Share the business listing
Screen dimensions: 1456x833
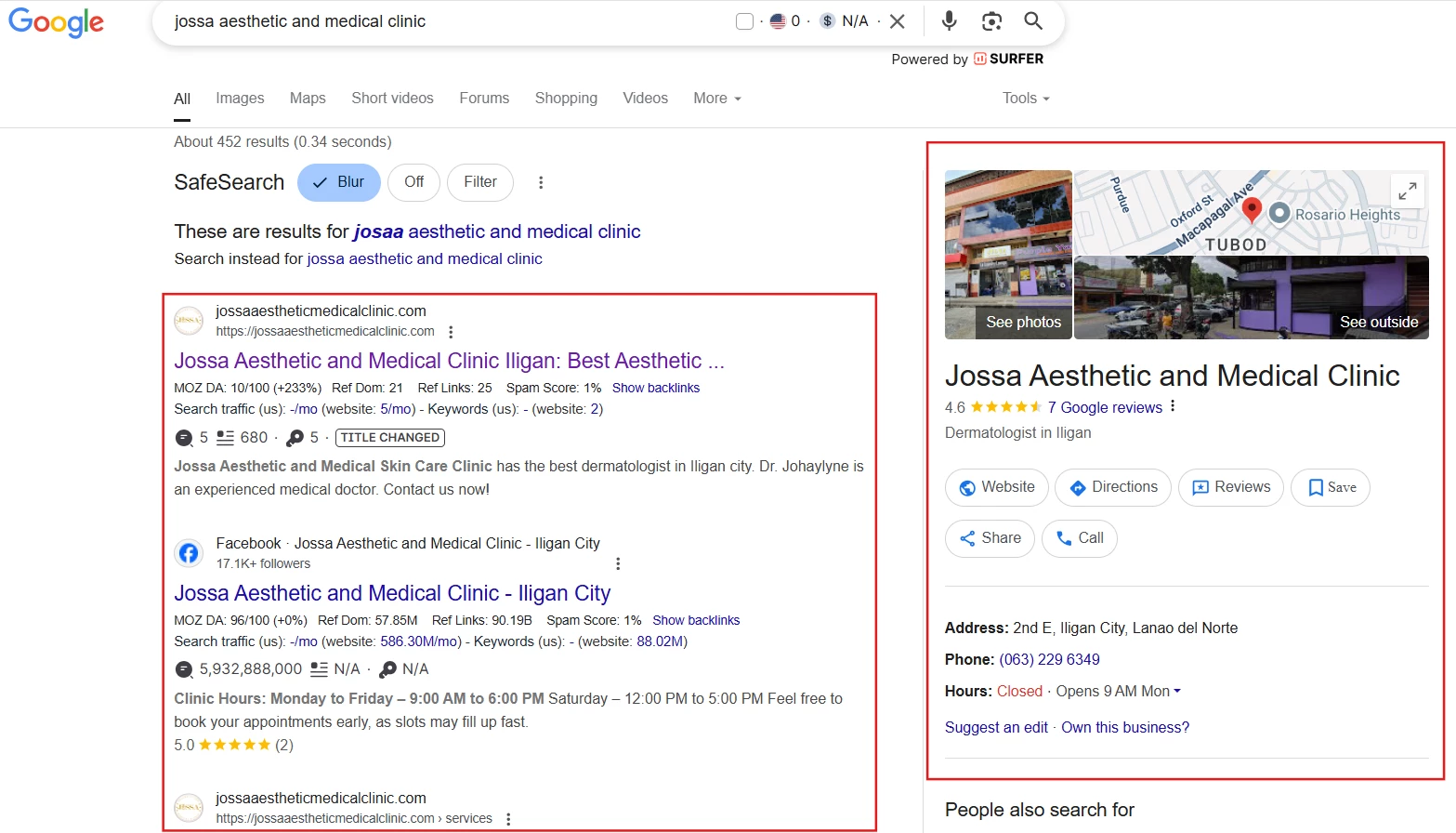pyautogui.click(x=990, y=538)
